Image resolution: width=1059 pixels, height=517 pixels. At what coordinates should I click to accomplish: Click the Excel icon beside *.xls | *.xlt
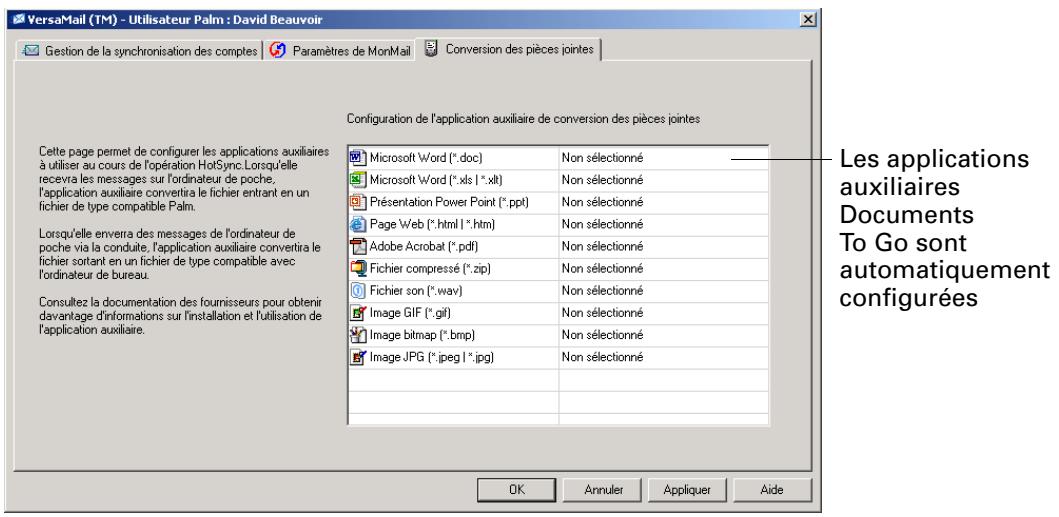[358, 180]
